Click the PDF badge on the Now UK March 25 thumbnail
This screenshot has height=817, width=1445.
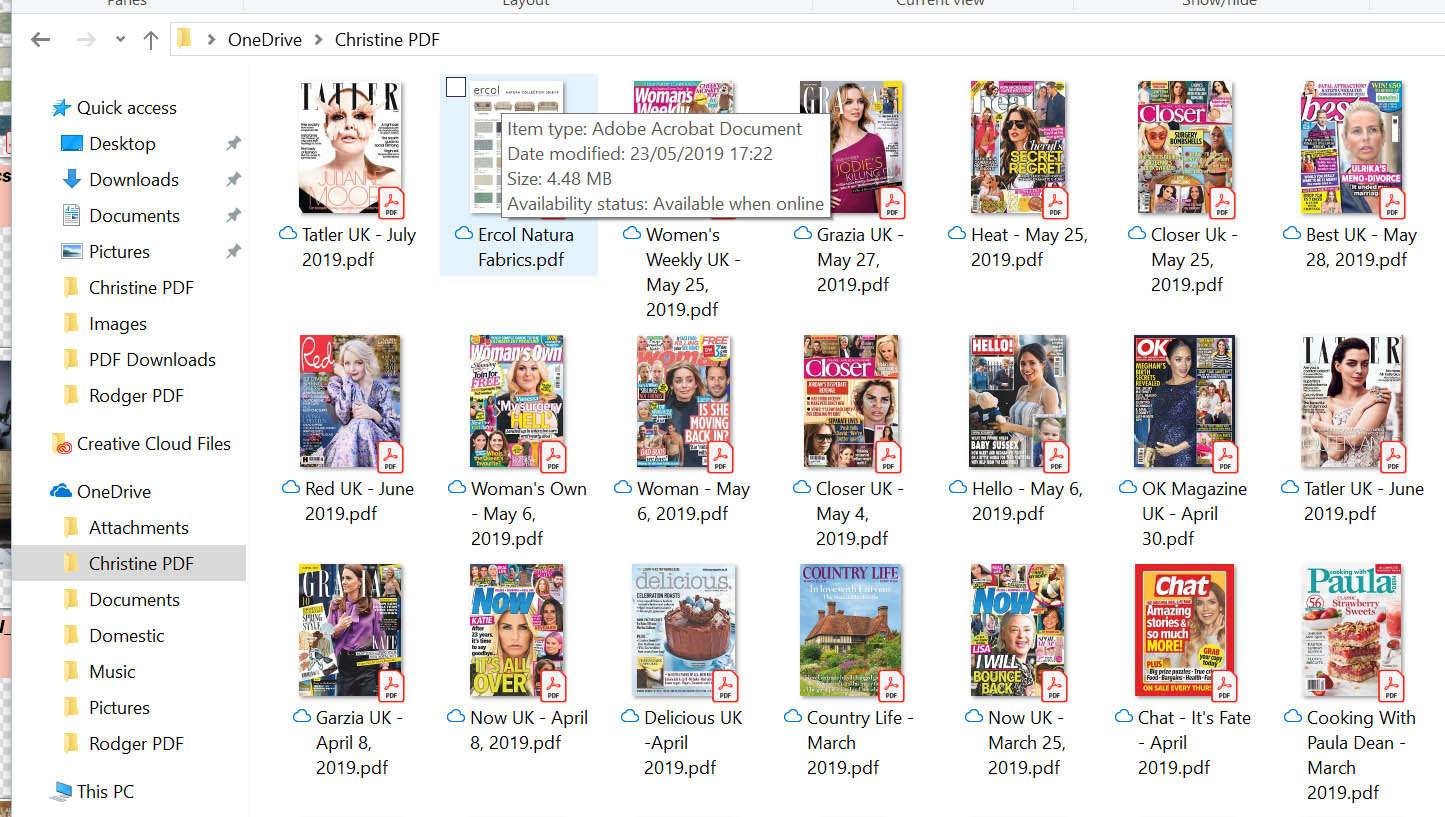click(x=1053, y=685)
